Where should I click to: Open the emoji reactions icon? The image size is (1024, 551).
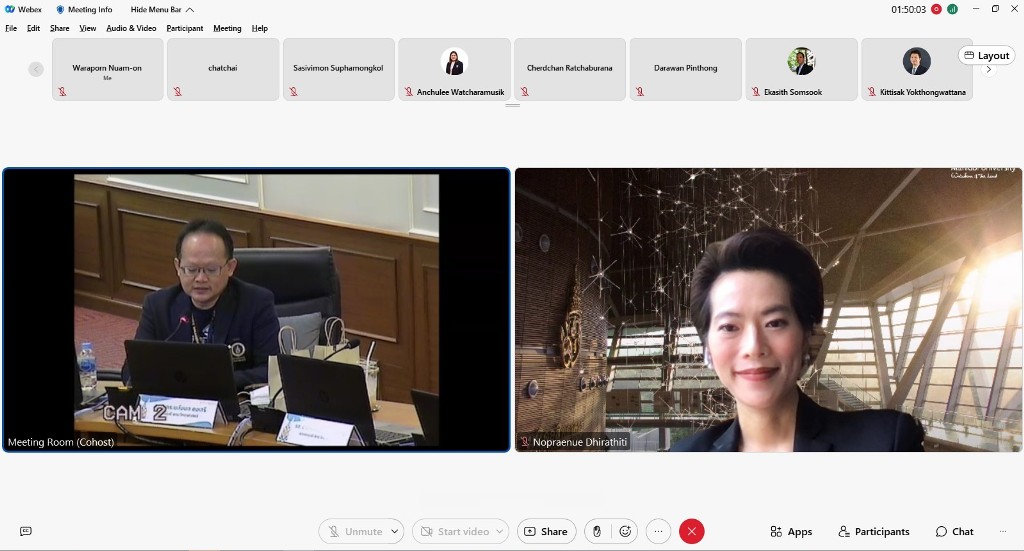pyautogui.click(x=626, y=532)
